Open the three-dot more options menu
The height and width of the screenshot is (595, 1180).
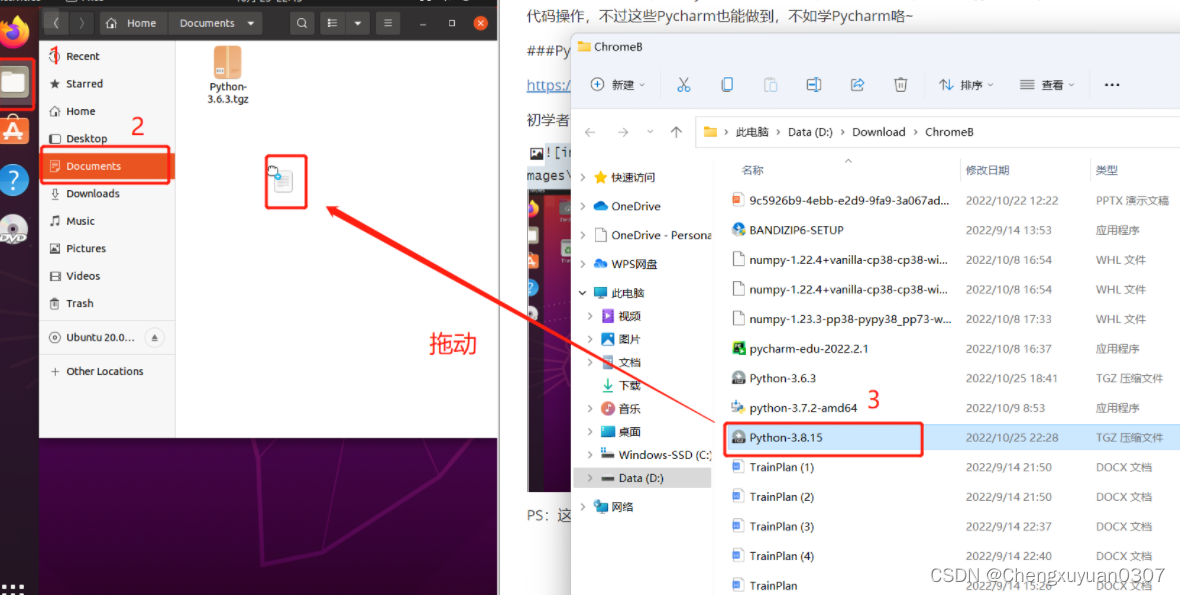[1112, 85]
